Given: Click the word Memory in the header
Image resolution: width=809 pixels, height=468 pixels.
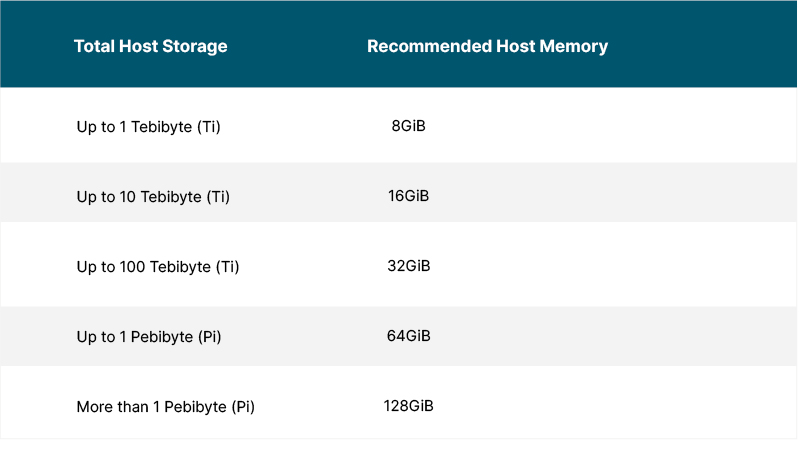Looking at the screenshot, I should click(573, 46).
